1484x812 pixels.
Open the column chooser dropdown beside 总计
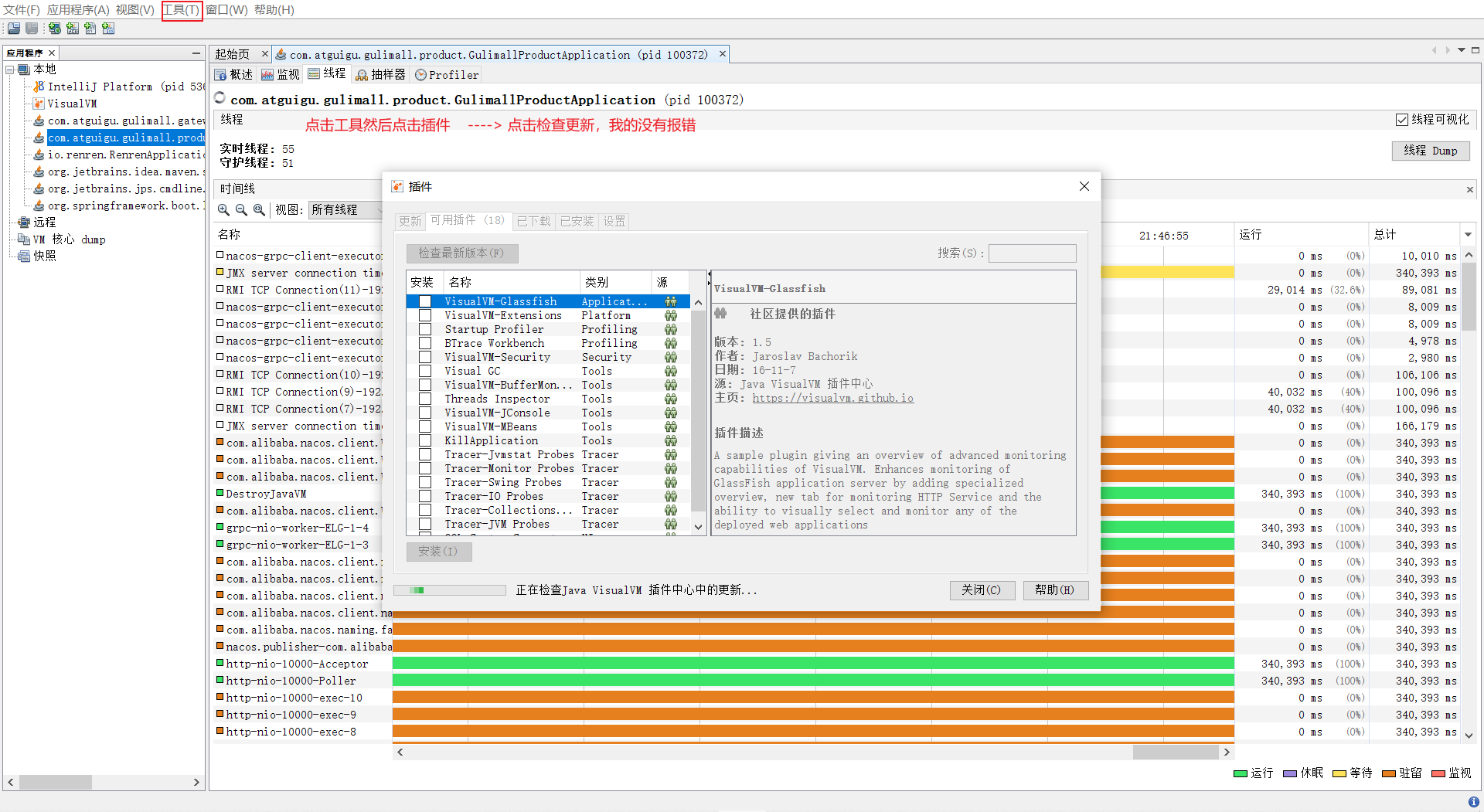[1468, 234]
